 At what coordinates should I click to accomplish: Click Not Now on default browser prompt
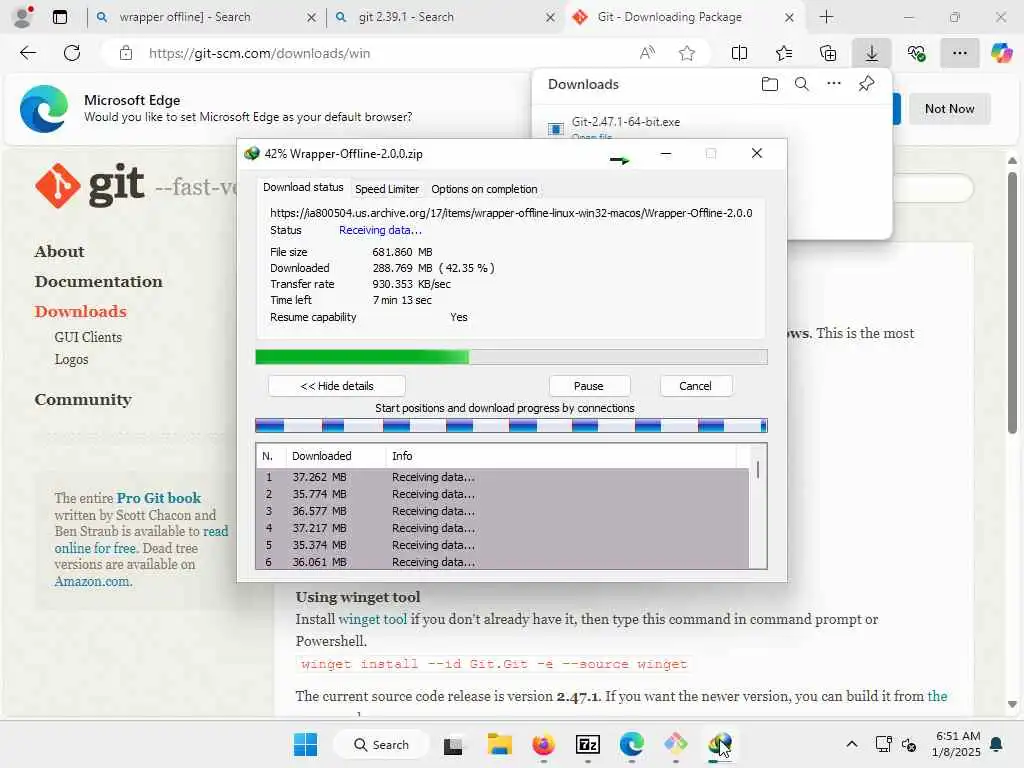(x=950, y=109)
